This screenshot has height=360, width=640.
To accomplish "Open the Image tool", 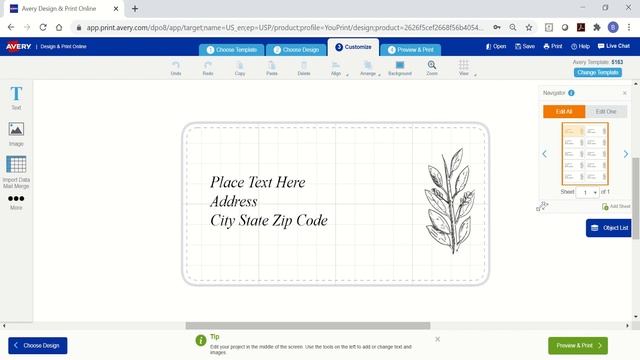I will pyautogui.click(x=16, y=134).
